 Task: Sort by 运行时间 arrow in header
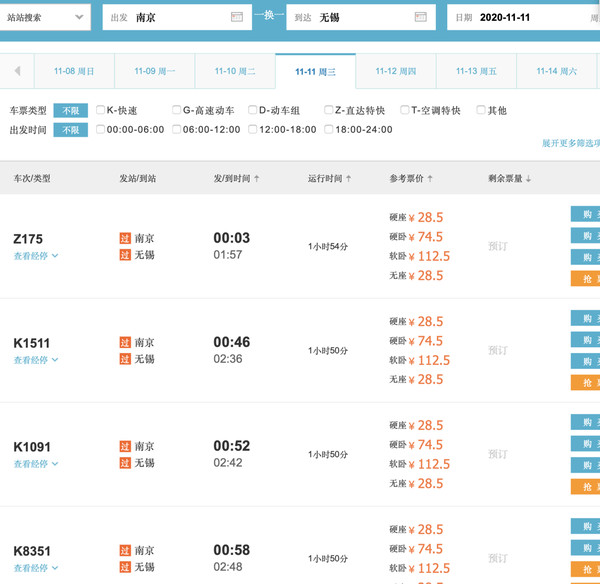tap(348, 178)
